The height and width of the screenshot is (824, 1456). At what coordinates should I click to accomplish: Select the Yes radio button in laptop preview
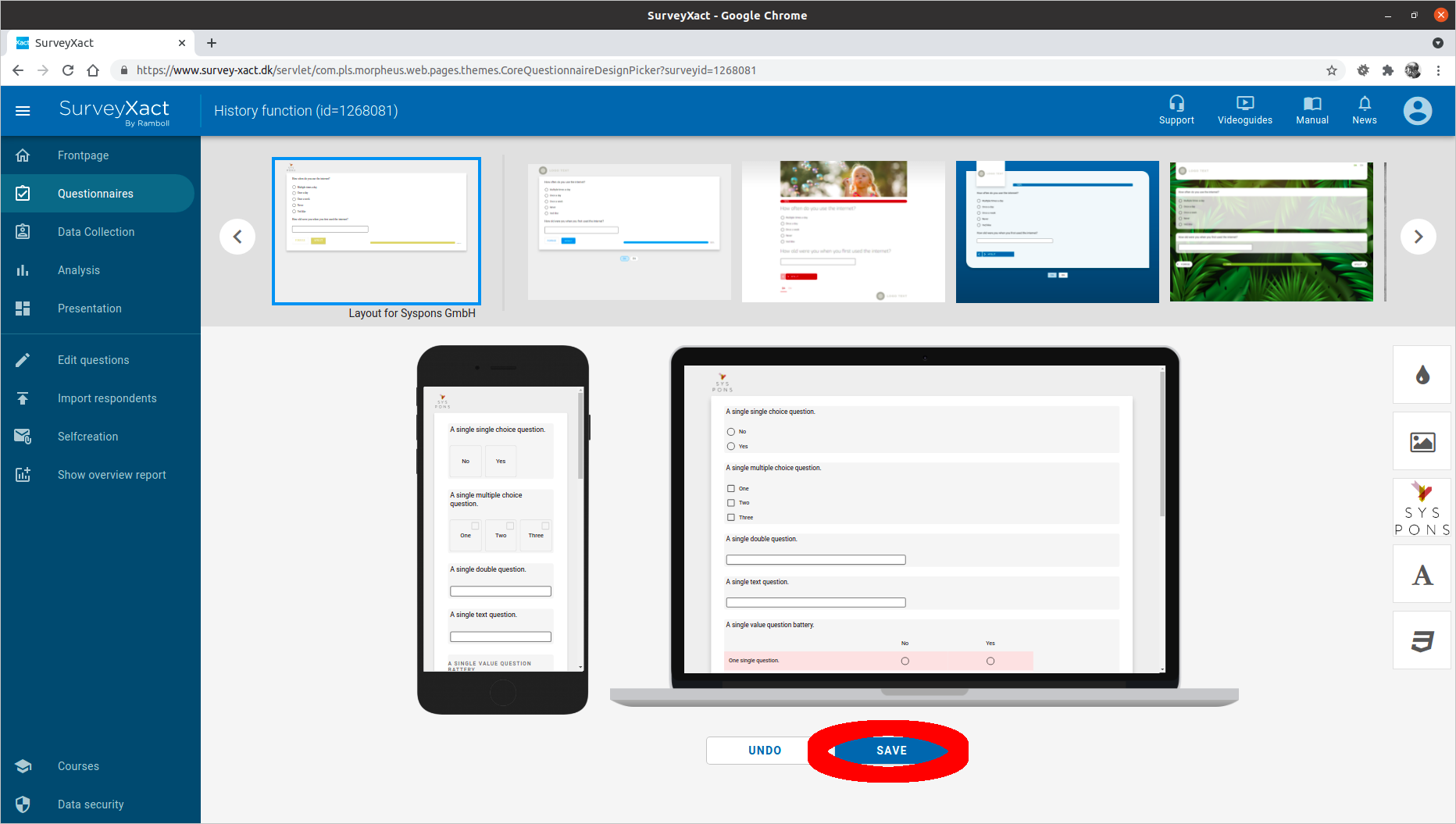[731, 447]
